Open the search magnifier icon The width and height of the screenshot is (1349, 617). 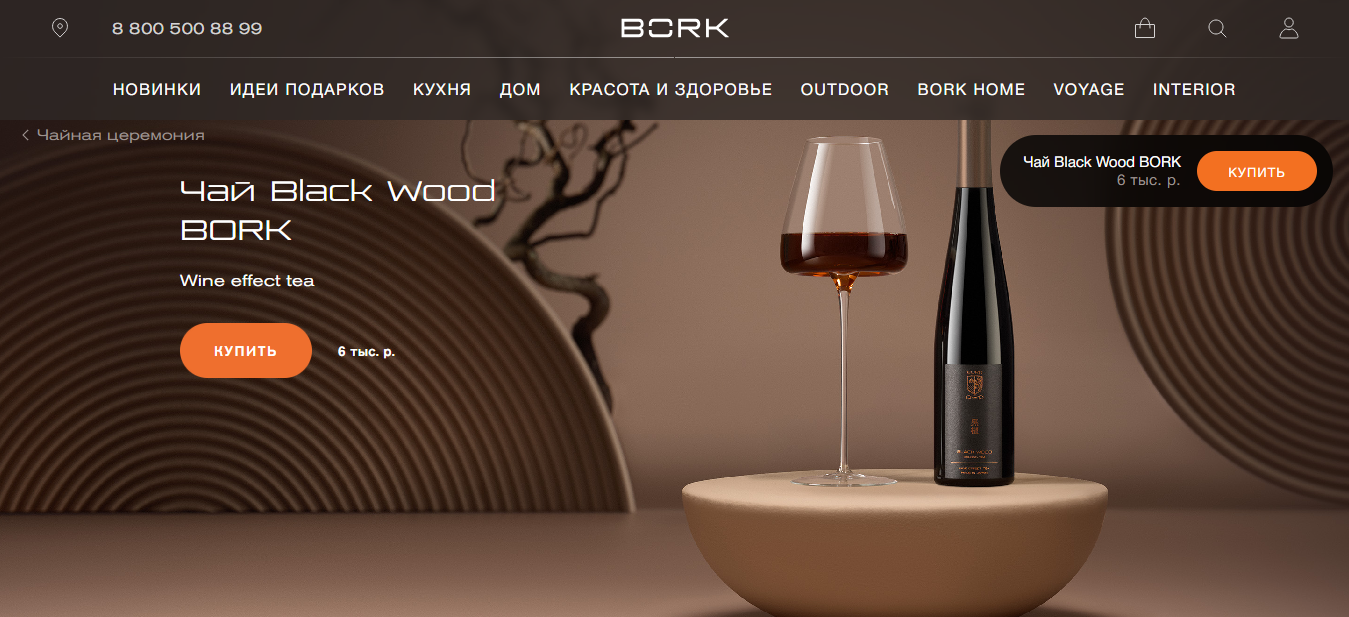1217,28
